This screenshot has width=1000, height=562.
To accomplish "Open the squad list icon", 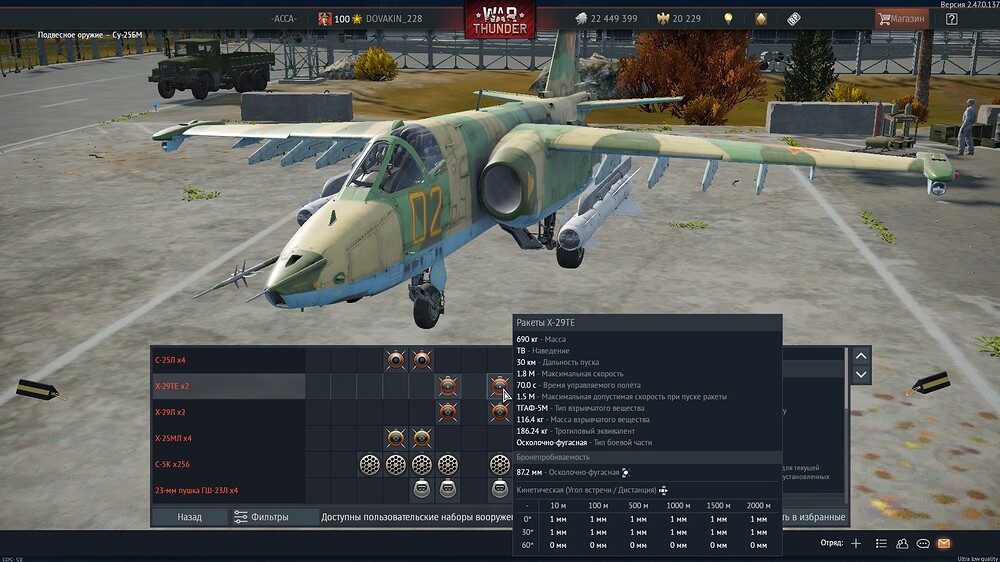I will click(881, 544).
